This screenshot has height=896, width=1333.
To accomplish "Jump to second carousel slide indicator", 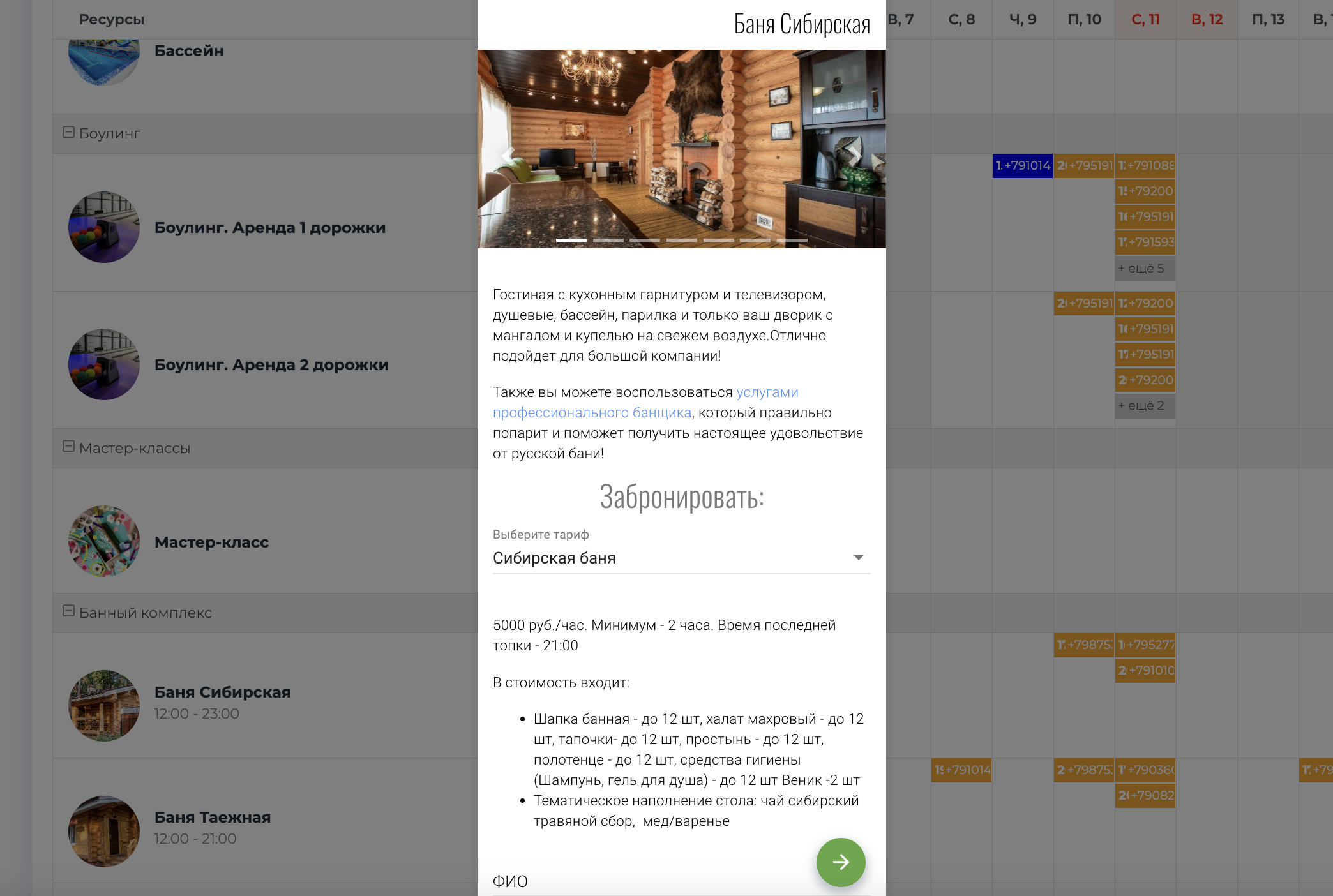I will (x=608, y=240).
